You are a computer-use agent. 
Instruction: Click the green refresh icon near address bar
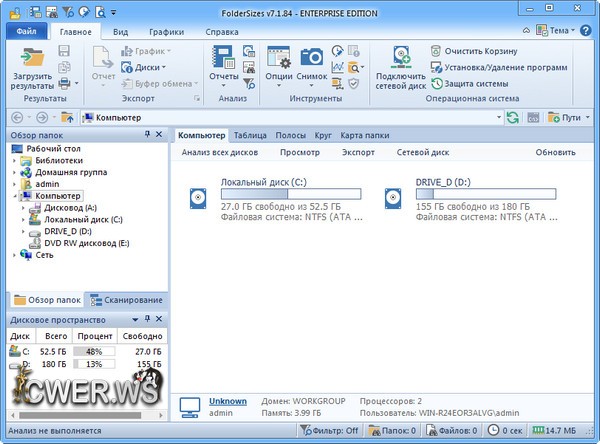(x=513, y=118)
